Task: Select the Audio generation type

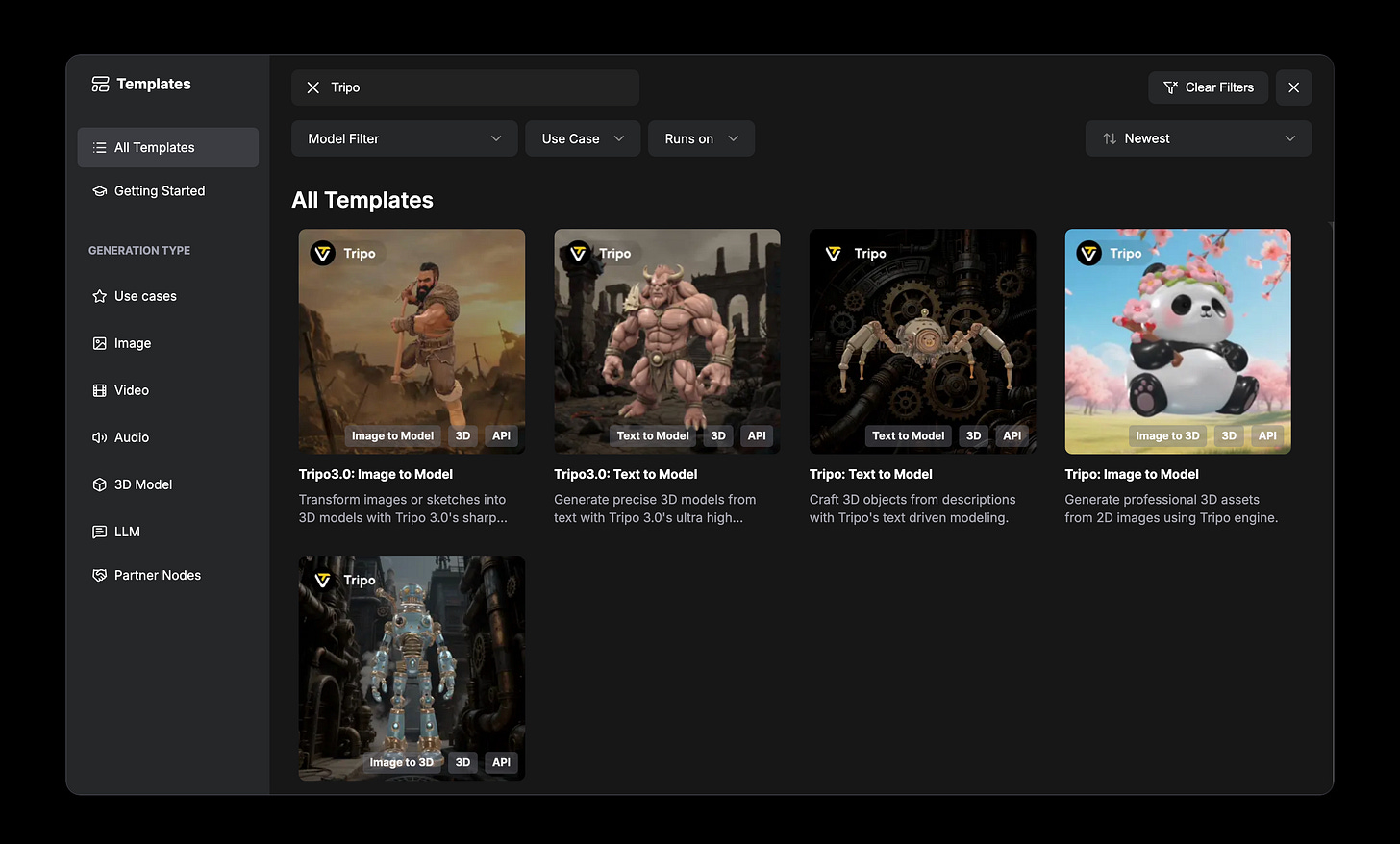Action: 168,437
